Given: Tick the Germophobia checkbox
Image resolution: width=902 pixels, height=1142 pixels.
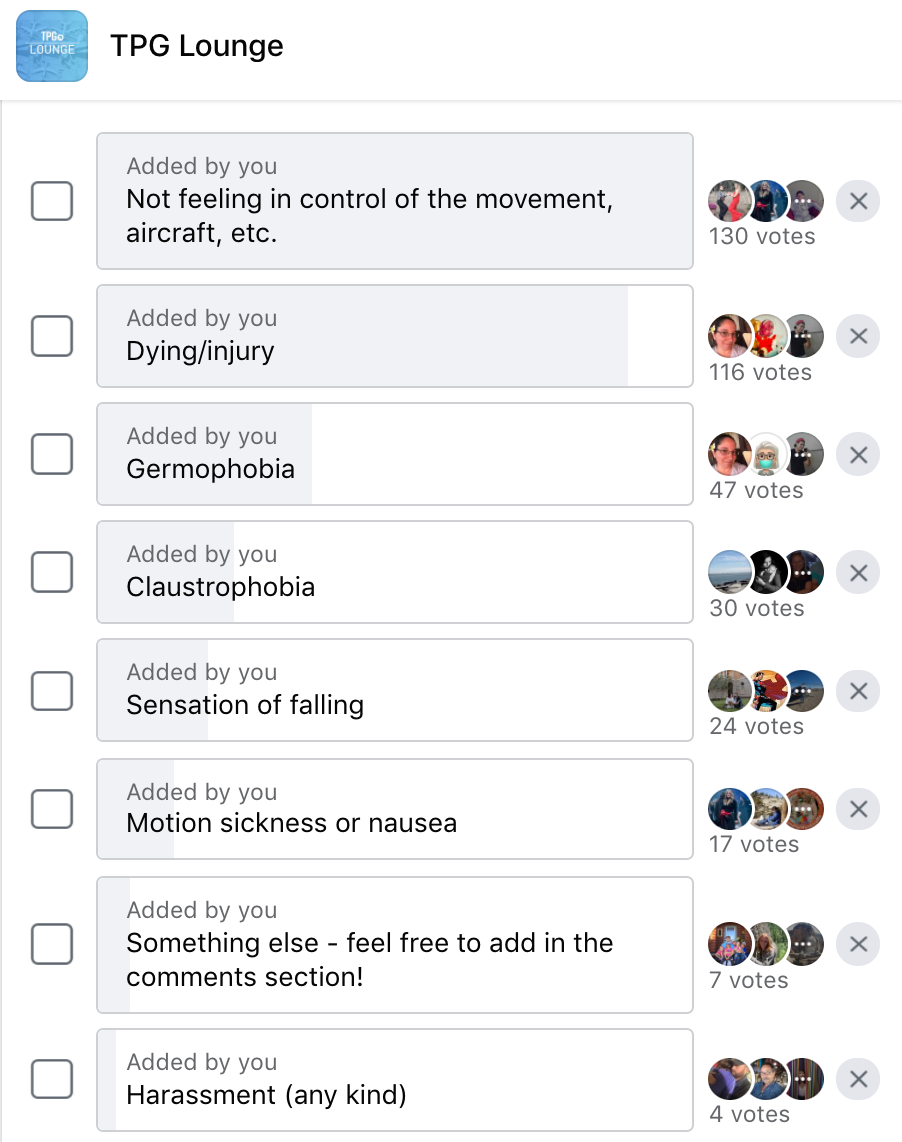Looking at the screenshot, I should (x=52, y=454).
